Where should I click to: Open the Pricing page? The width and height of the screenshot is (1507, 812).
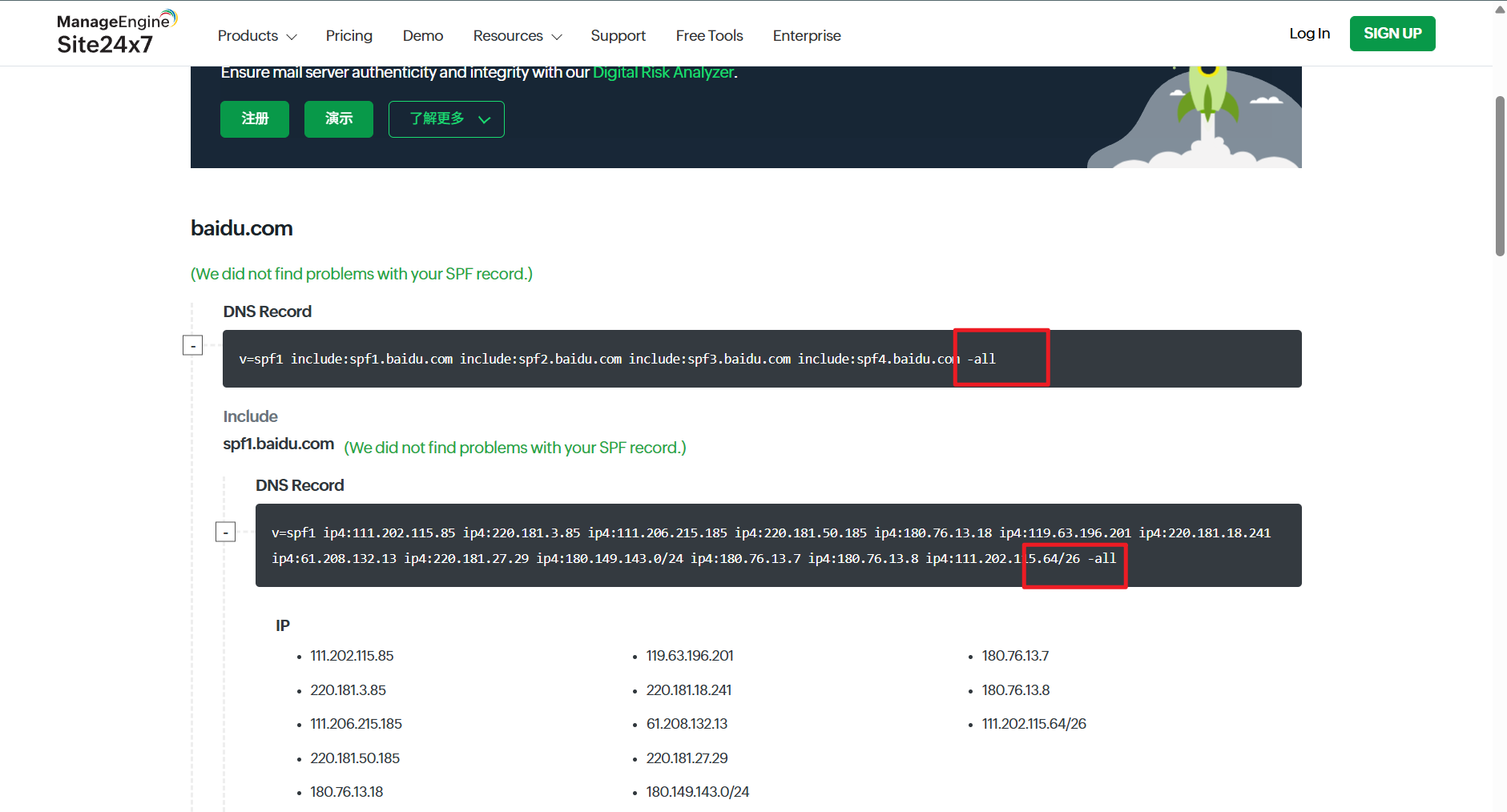(349, 36)
